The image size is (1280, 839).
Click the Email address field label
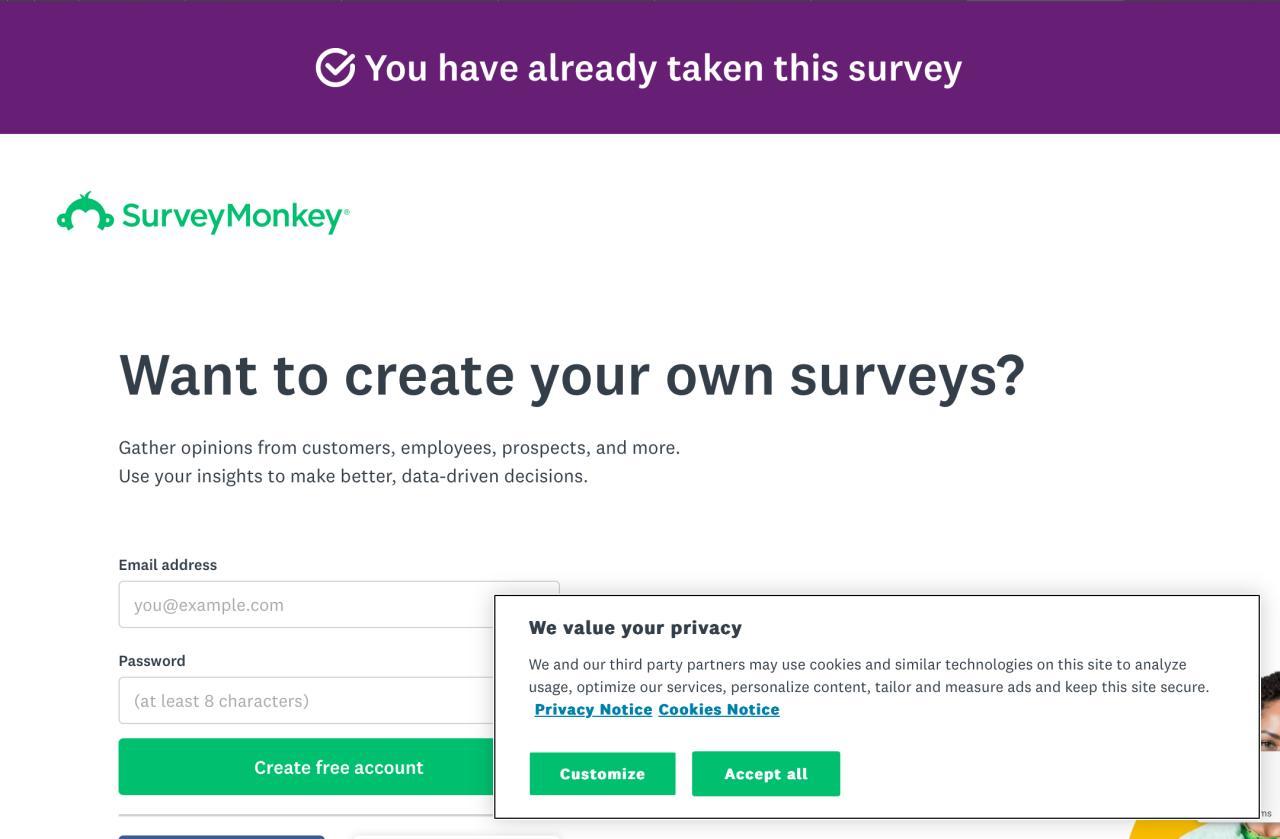168,565
